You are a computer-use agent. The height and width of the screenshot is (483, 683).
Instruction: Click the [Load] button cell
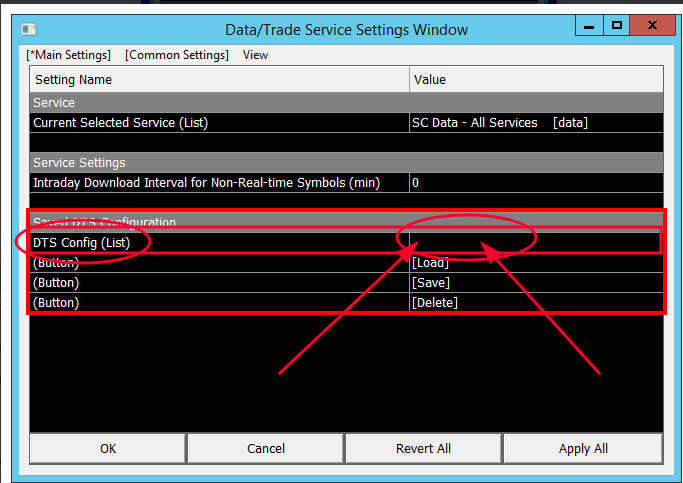click(536, 263)
